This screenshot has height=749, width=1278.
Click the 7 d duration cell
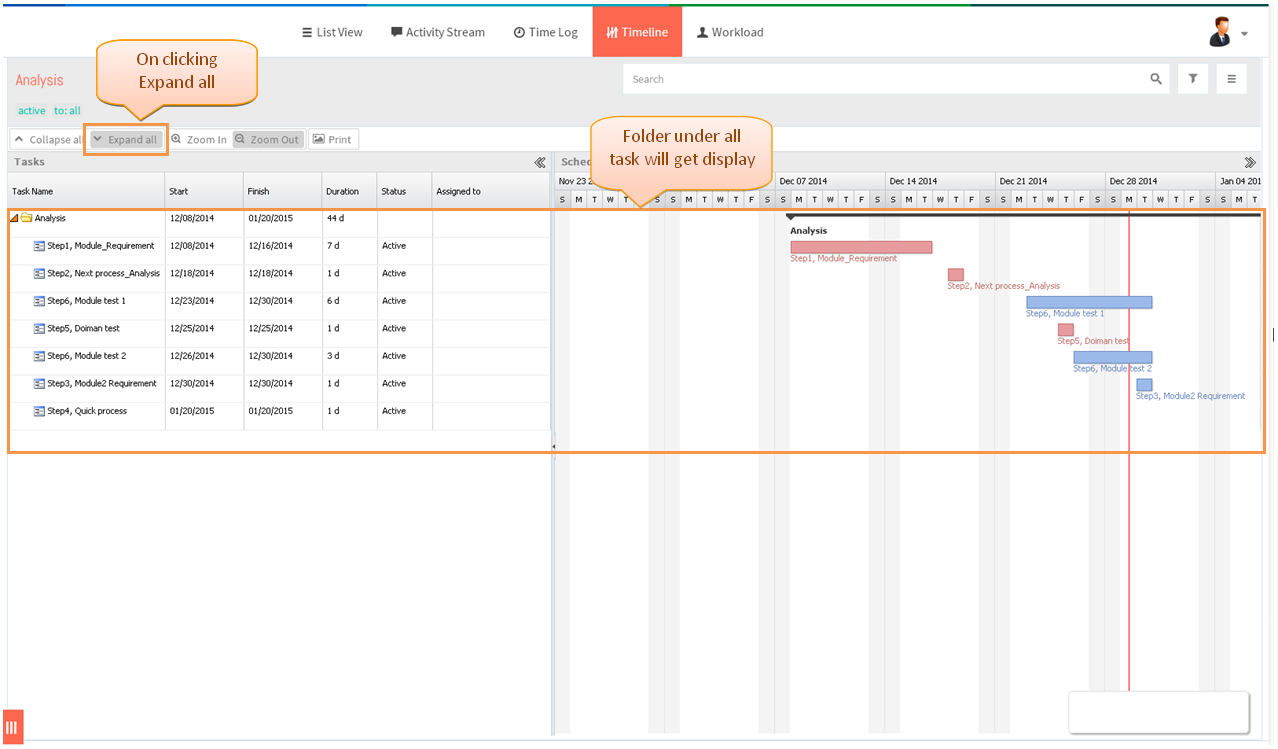[333, 246]
